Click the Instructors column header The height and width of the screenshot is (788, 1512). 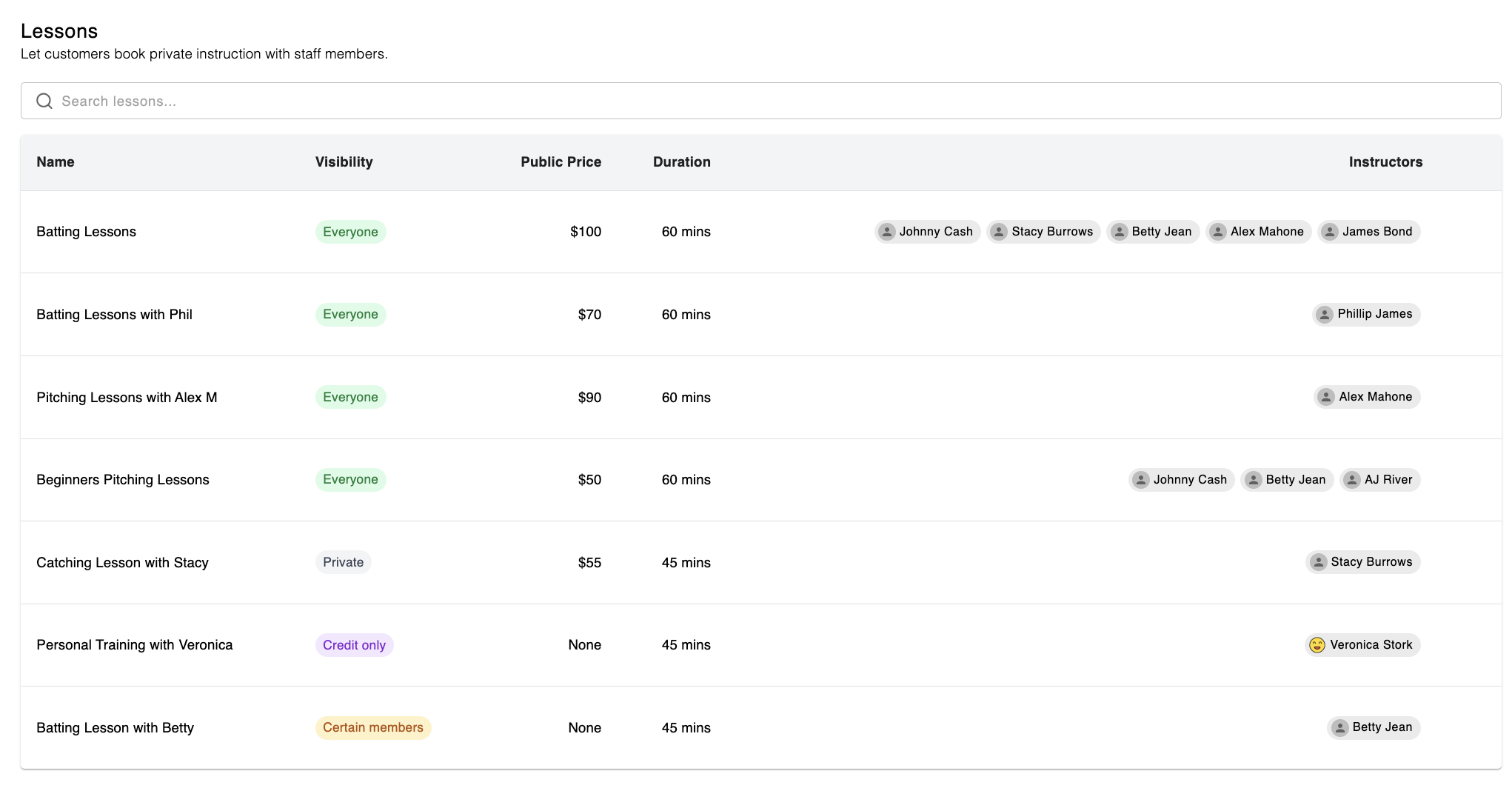(1385, 162)
